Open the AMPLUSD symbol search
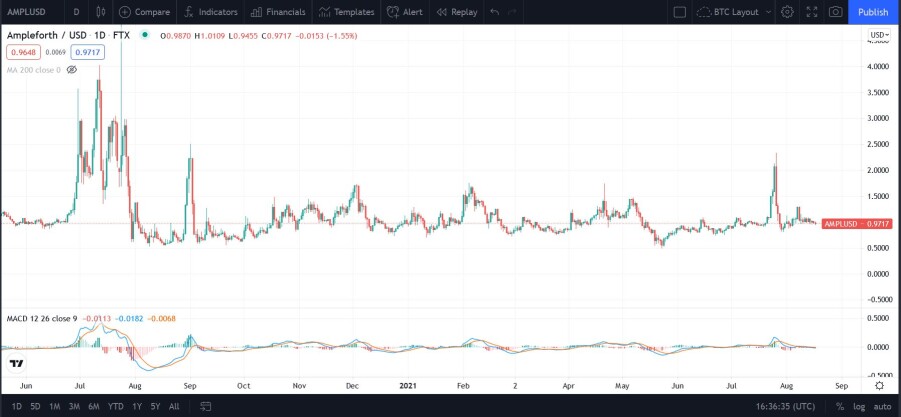Screen dimensions: 901x417 click(x=26, y=11)
